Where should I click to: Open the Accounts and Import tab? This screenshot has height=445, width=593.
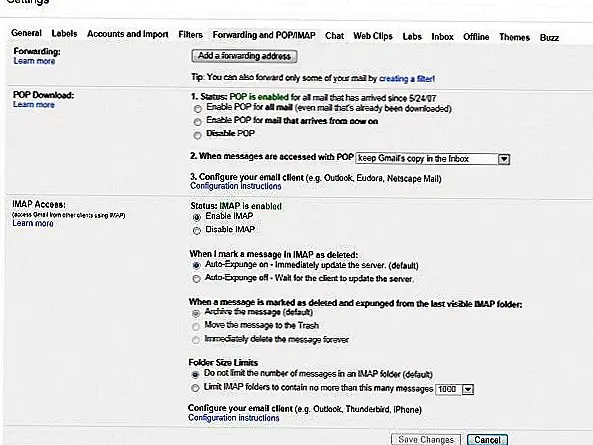(127, 34)
